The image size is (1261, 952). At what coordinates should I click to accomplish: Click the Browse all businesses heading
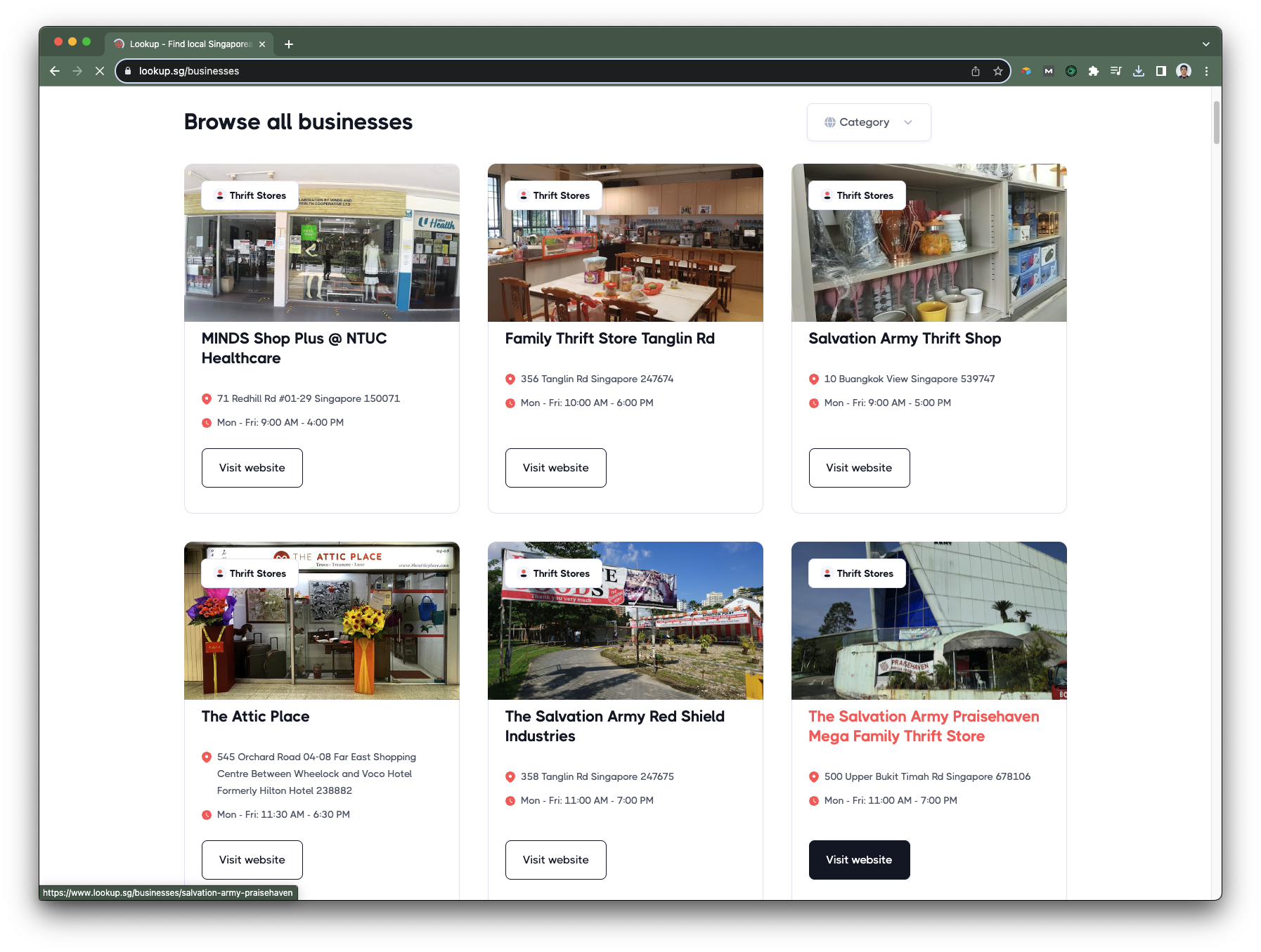point(298,122)
